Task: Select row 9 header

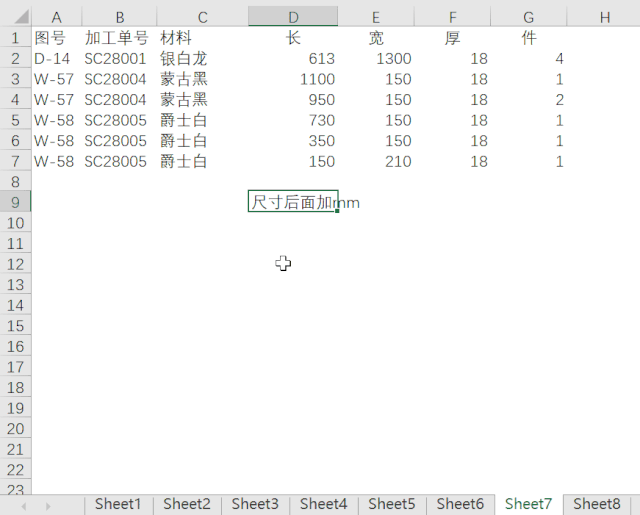Action: 16,202
